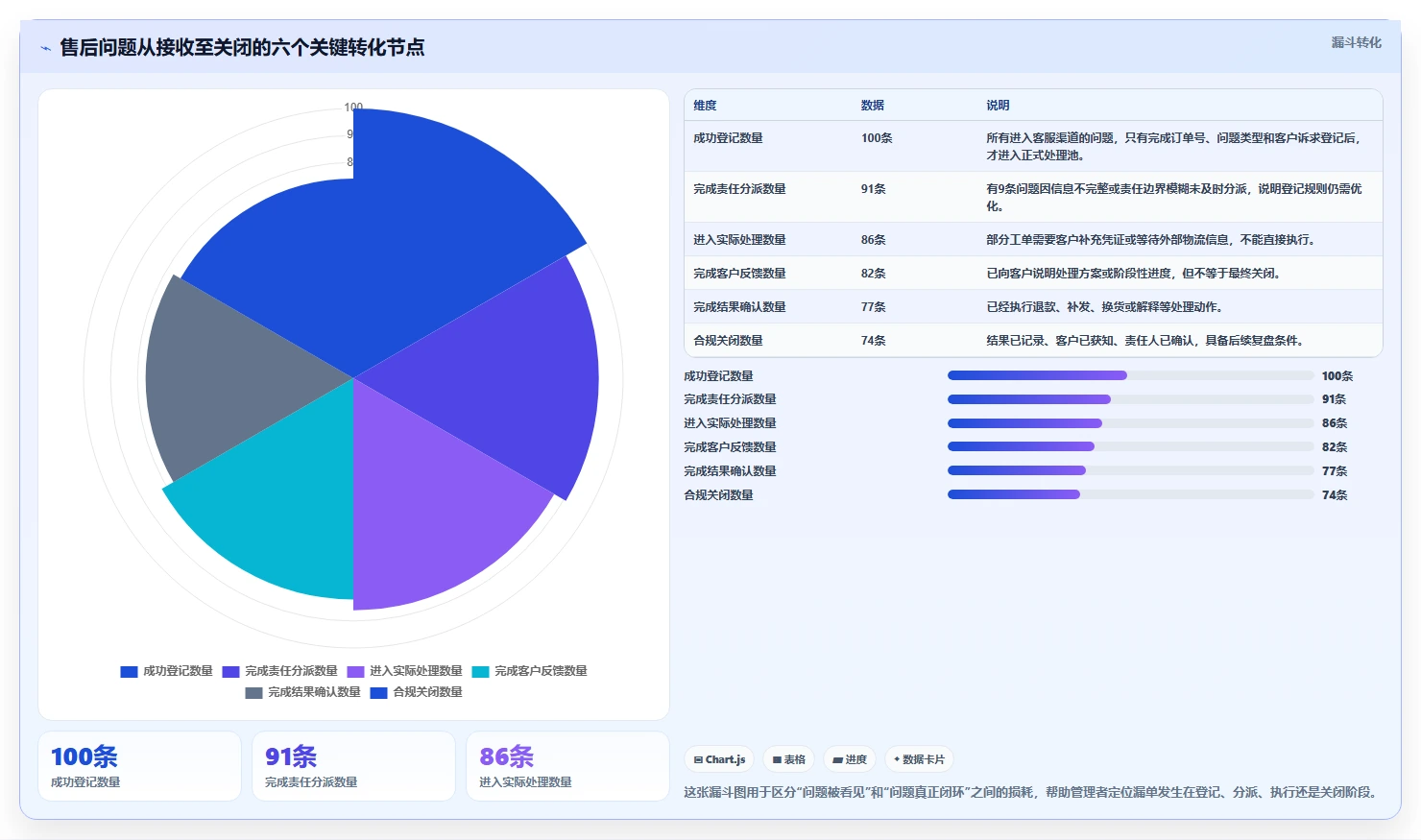Click description starting 所有进入客服渠道的问题
This screenshot has width=1421, height=840.
(x=1174, y=147)
